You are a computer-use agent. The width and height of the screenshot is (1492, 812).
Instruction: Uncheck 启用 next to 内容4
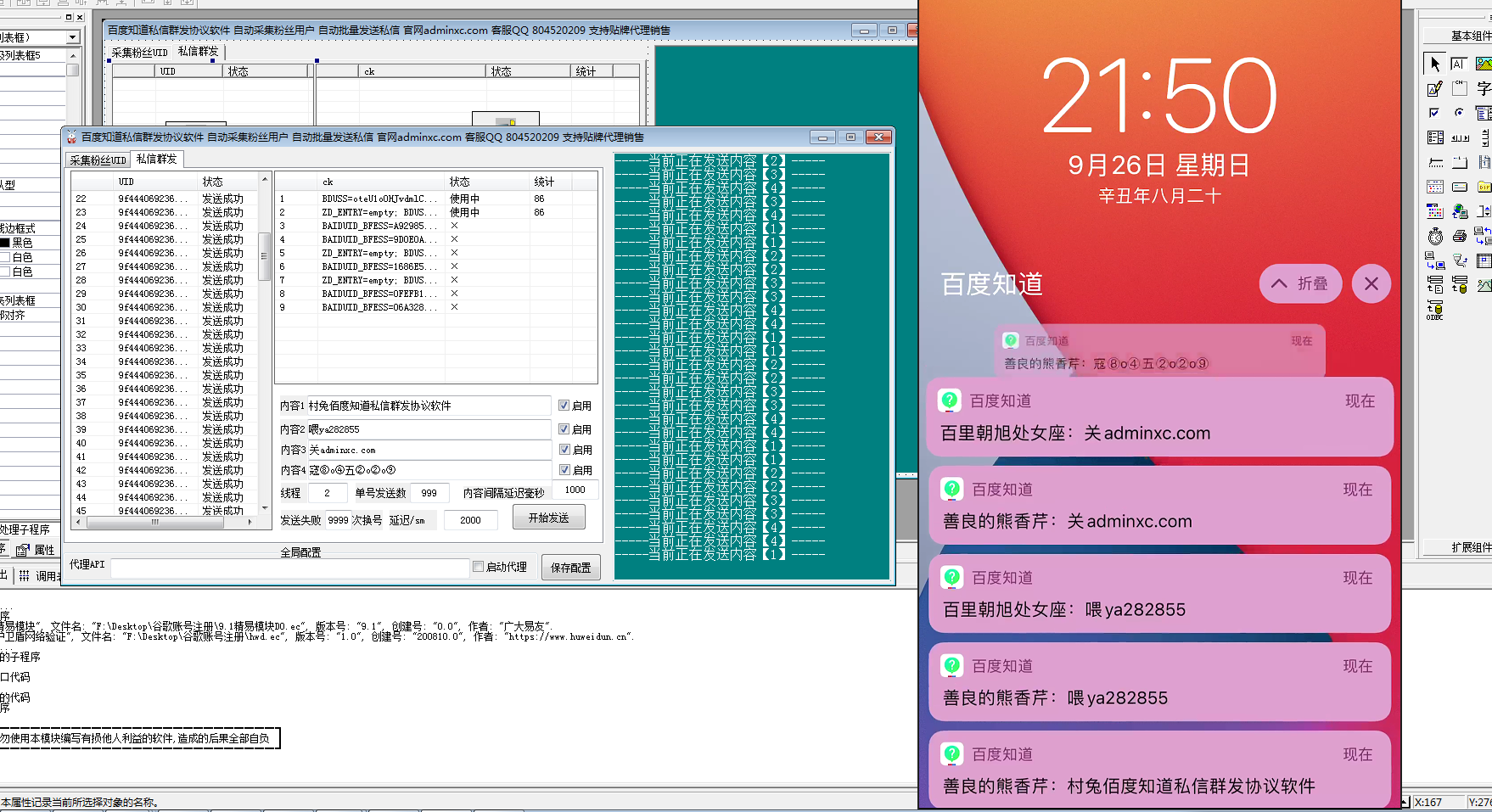[x=564, y=469]
